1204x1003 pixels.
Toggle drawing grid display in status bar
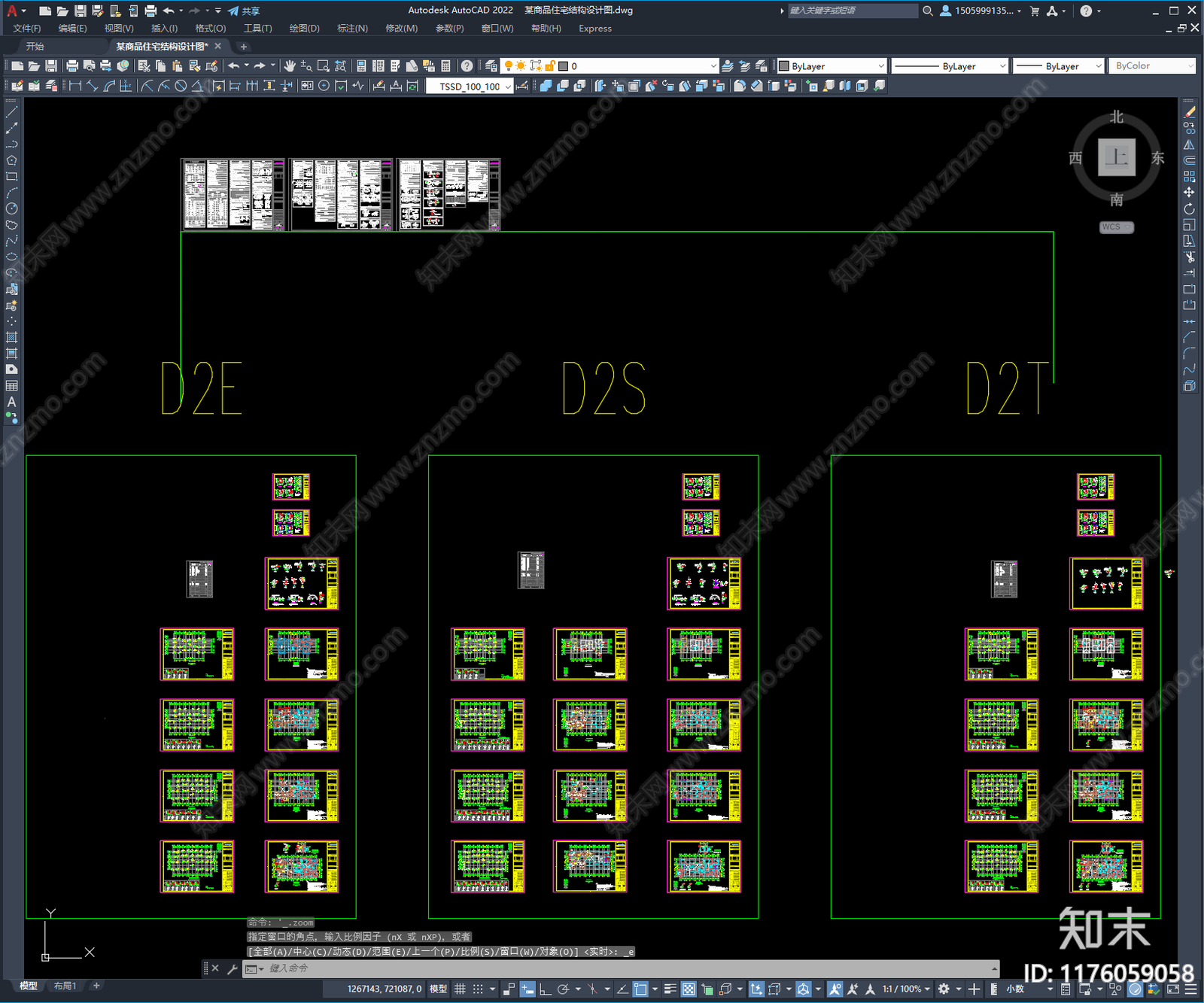click(x=460, y=989)
